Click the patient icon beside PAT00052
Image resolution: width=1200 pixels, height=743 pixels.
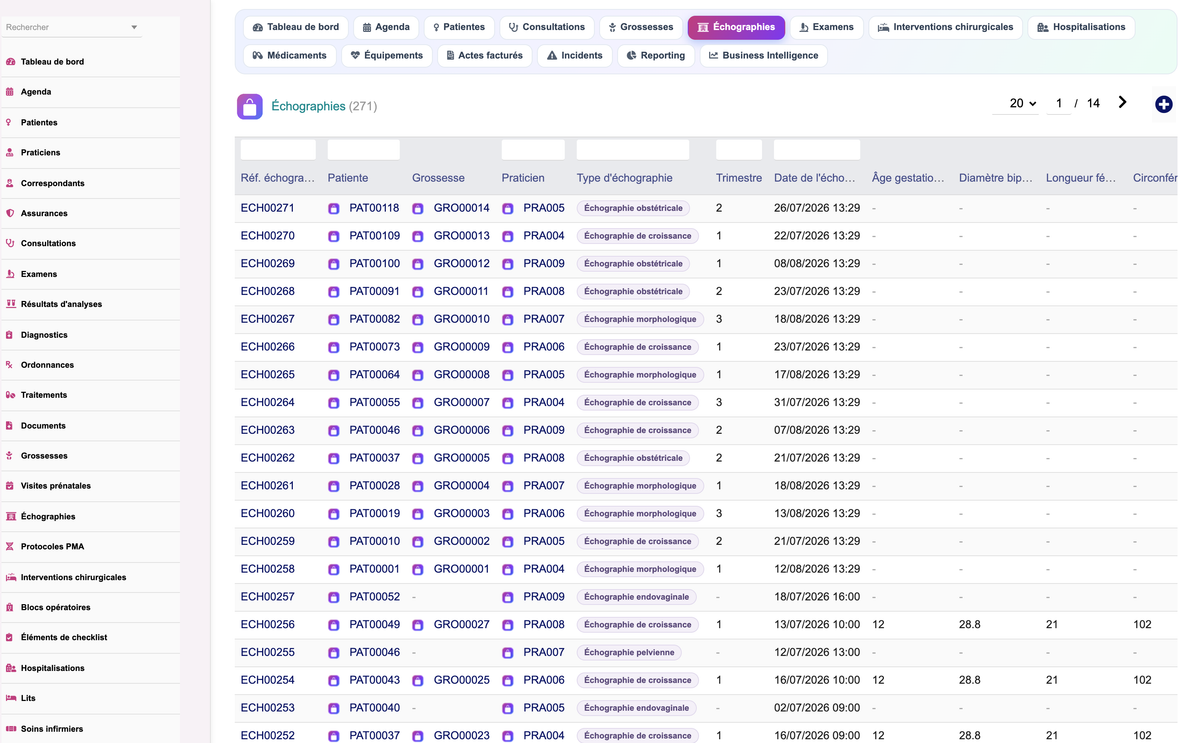(x=334, y=597)
